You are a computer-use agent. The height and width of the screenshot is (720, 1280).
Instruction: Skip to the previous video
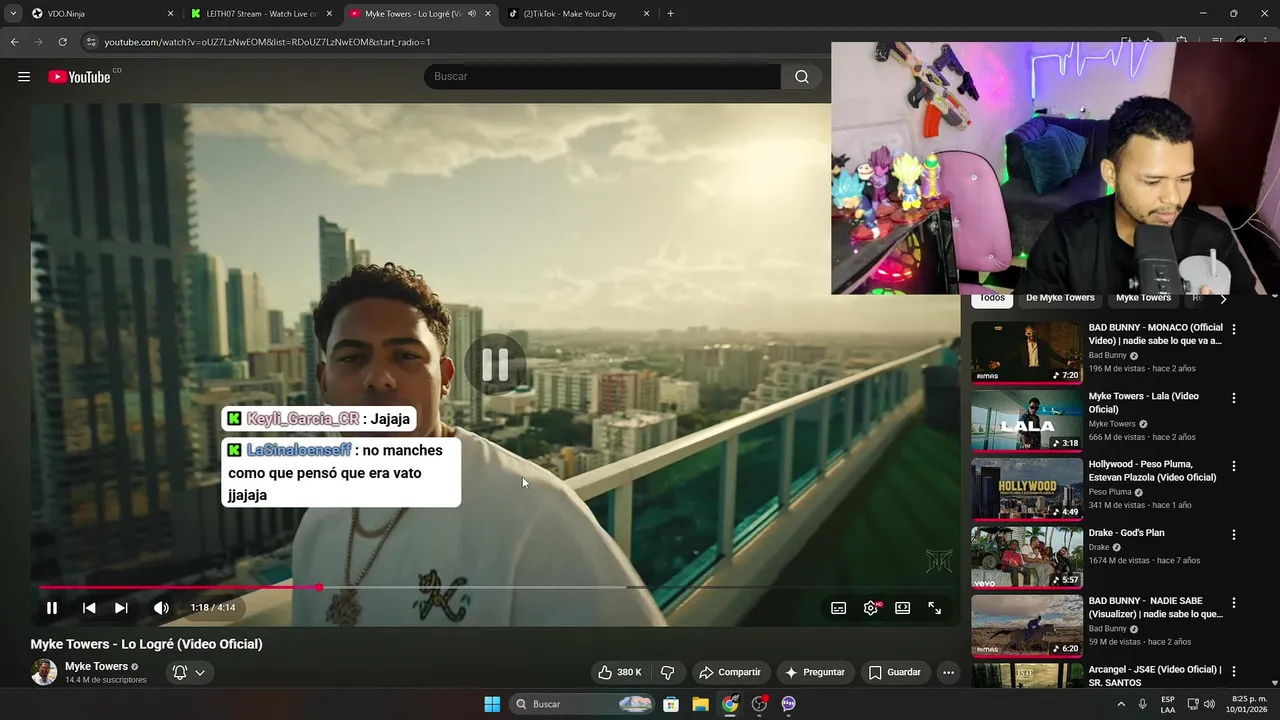(x=89, y=608)
